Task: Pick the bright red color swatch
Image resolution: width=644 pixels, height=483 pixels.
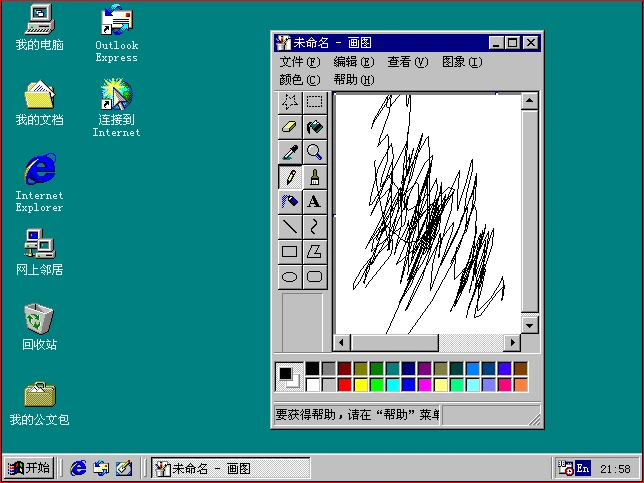Action: pos(344,385)
